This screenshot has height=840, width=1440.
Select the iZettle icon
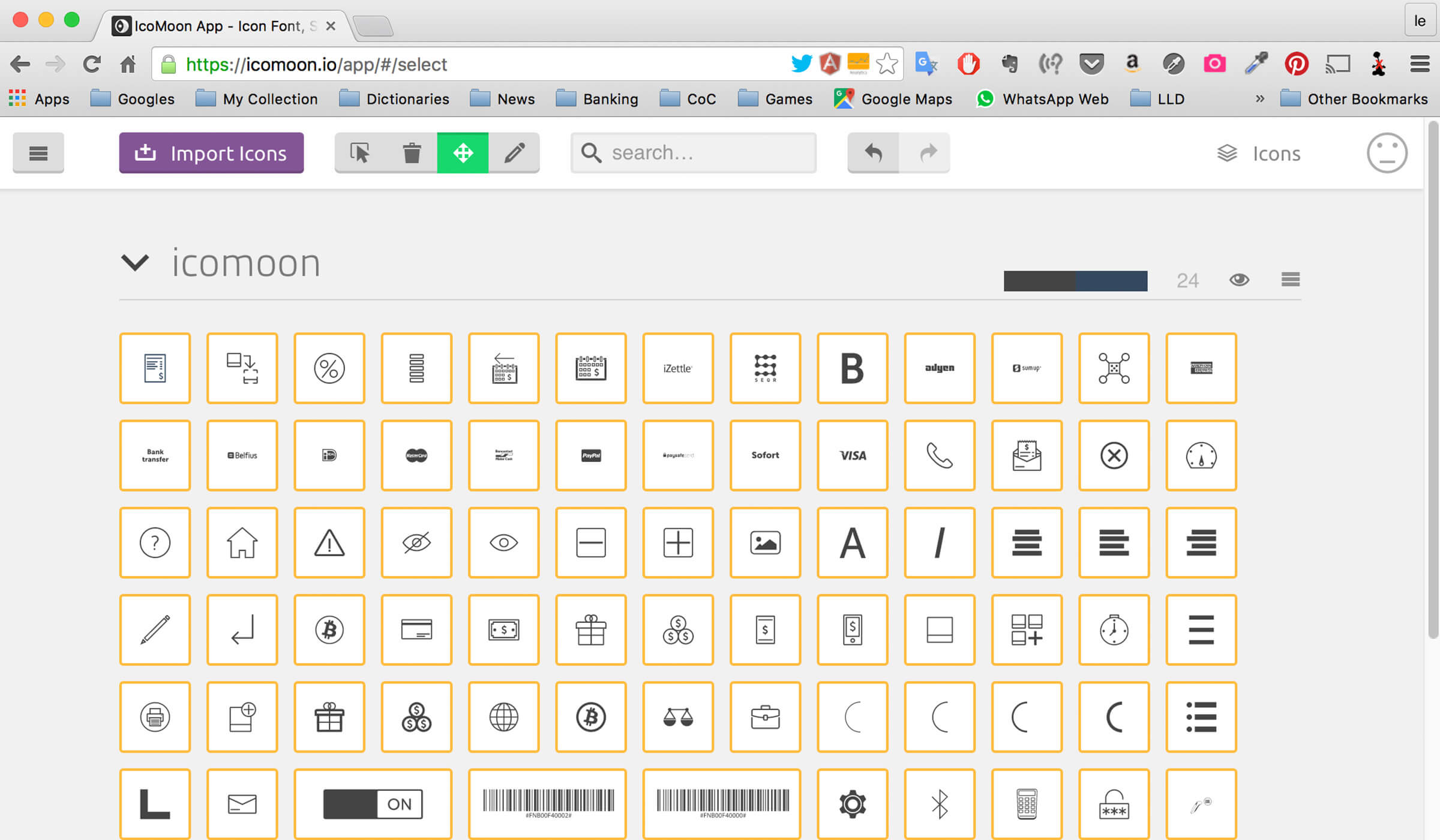(x=678, y=368)
